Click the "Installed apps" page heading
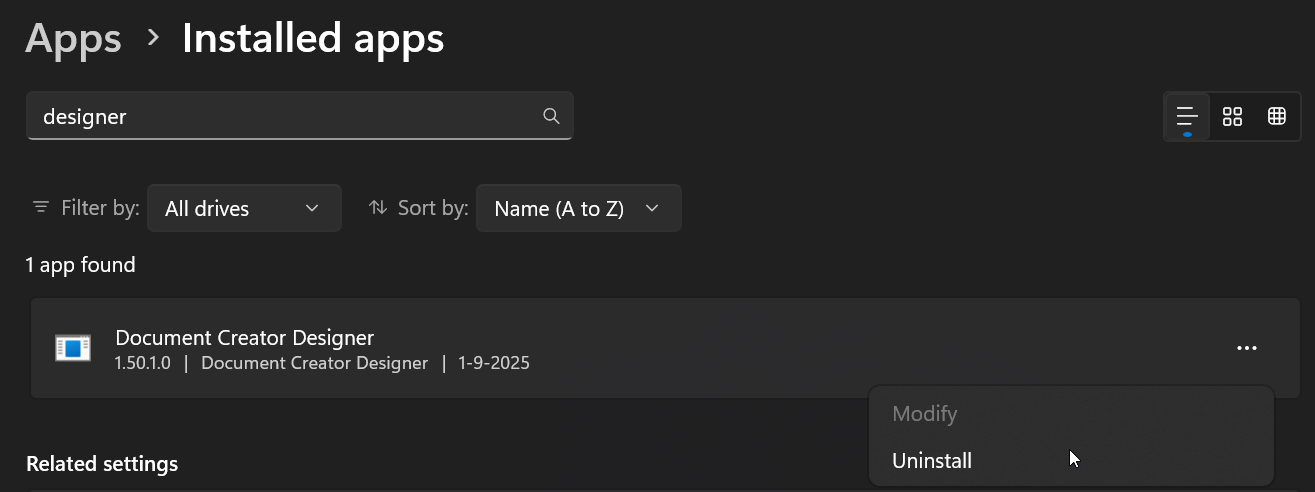 click(x=313, y=39)
